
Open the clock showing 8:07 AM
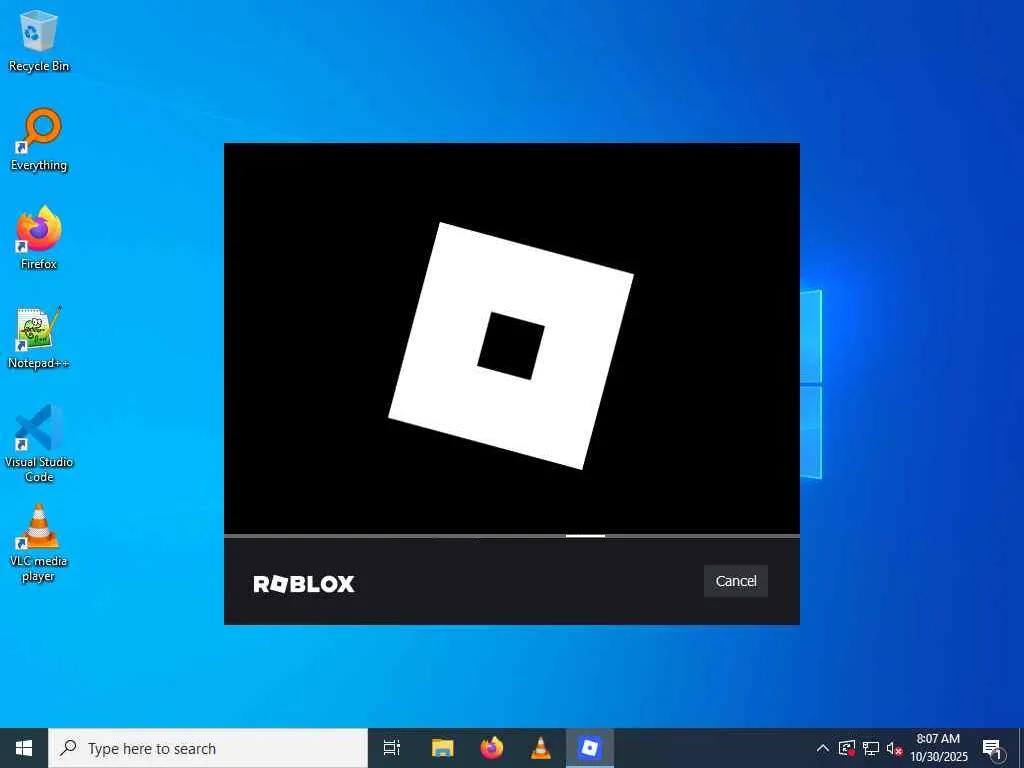point(938,748)
